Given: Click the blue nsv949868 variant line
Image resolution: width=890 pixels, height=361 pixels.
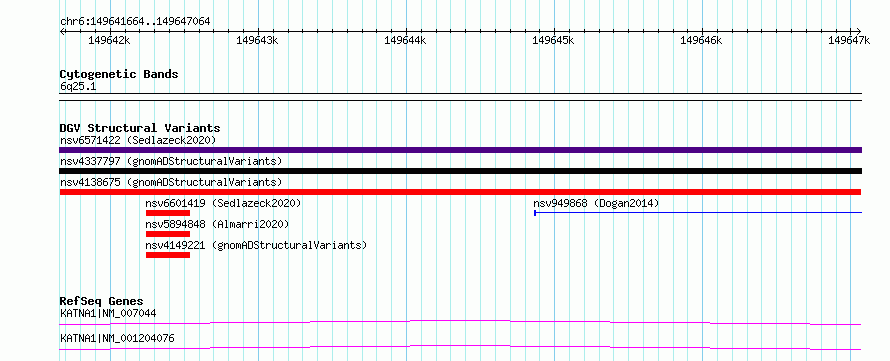Looking at the screenshot, I should [698, 213].
